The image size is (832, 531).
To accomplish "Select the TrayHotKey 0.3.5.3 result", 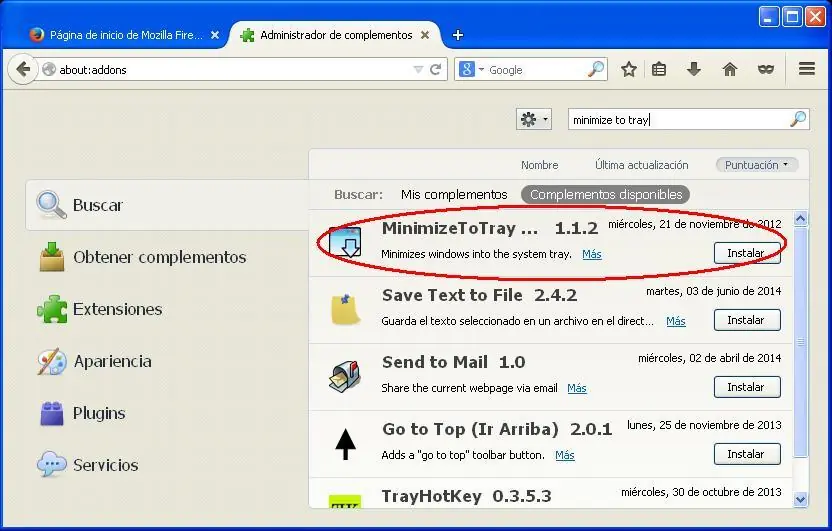I will coord(550,495).
